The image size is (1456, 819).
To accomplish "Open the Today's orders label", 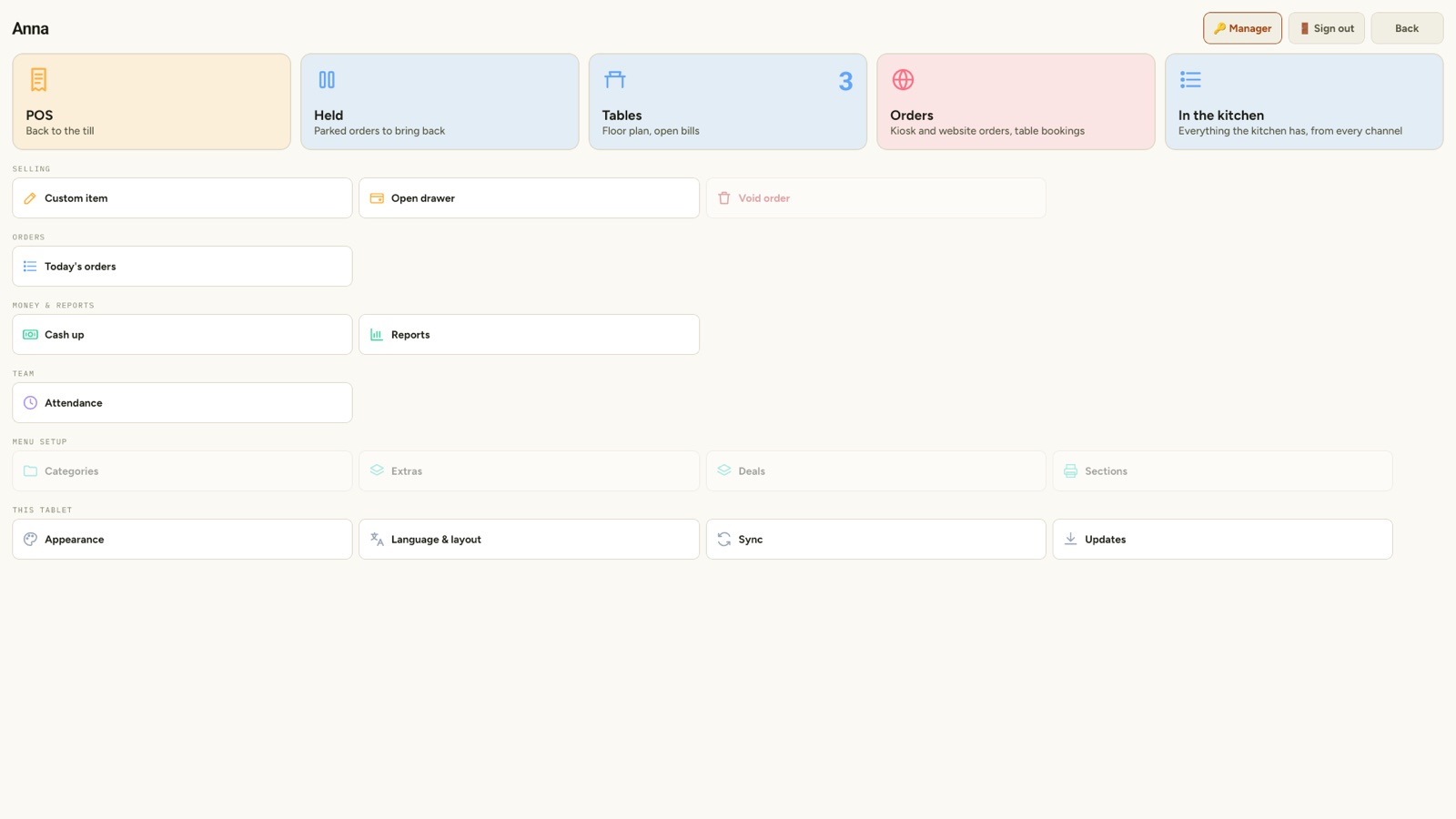I will (x=80, y=267).
